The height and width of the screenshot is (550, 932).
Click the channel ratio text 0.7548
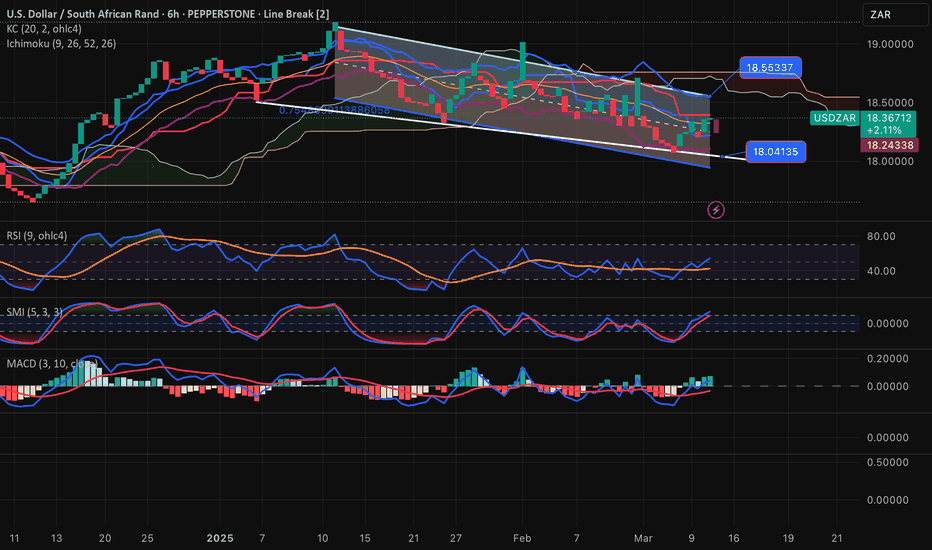tap(335, 110)
